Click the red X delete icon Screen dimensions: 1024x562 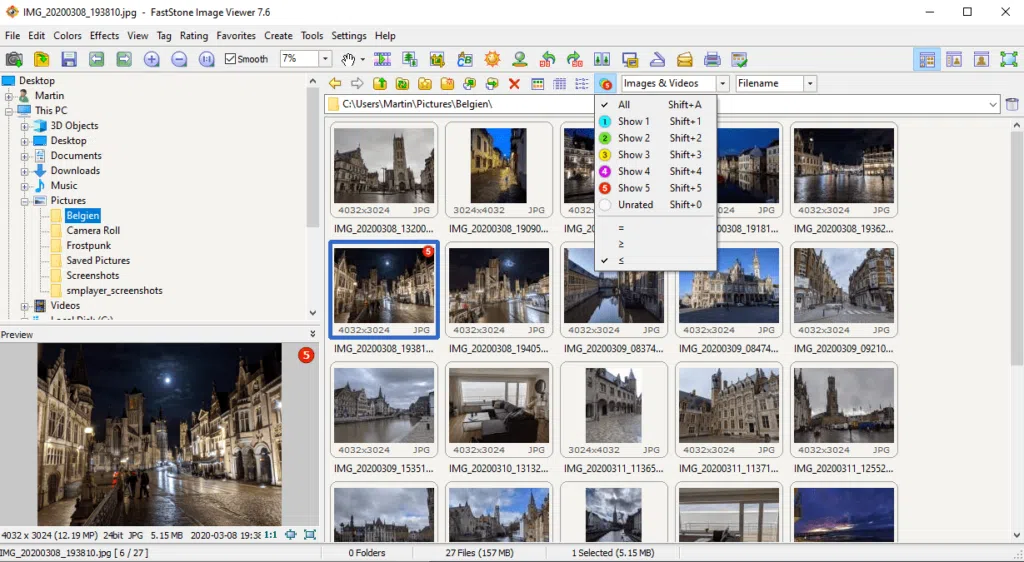(x=514, y=84)
